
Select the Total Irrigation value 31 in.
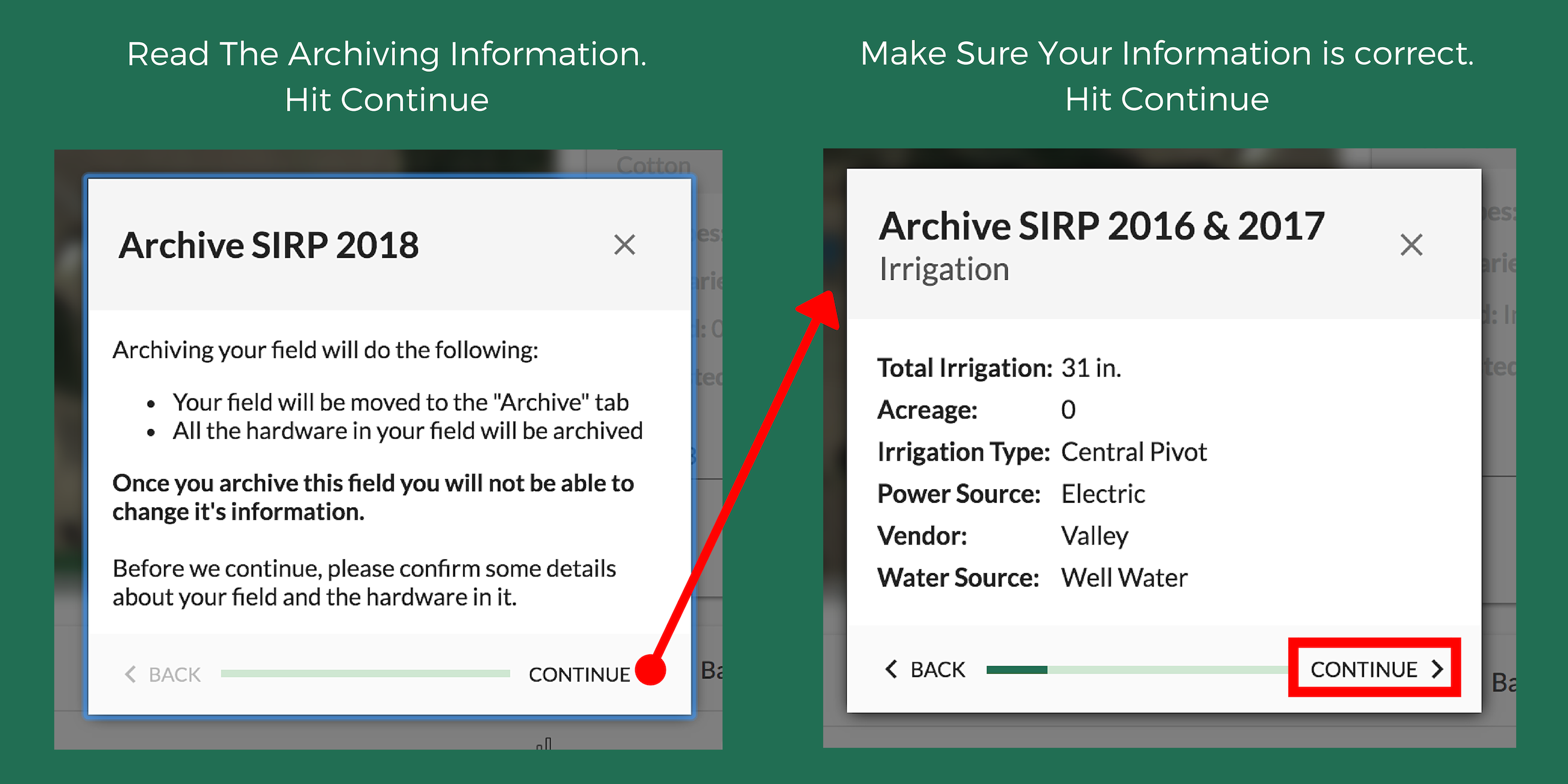click(x=1091, y=368)
